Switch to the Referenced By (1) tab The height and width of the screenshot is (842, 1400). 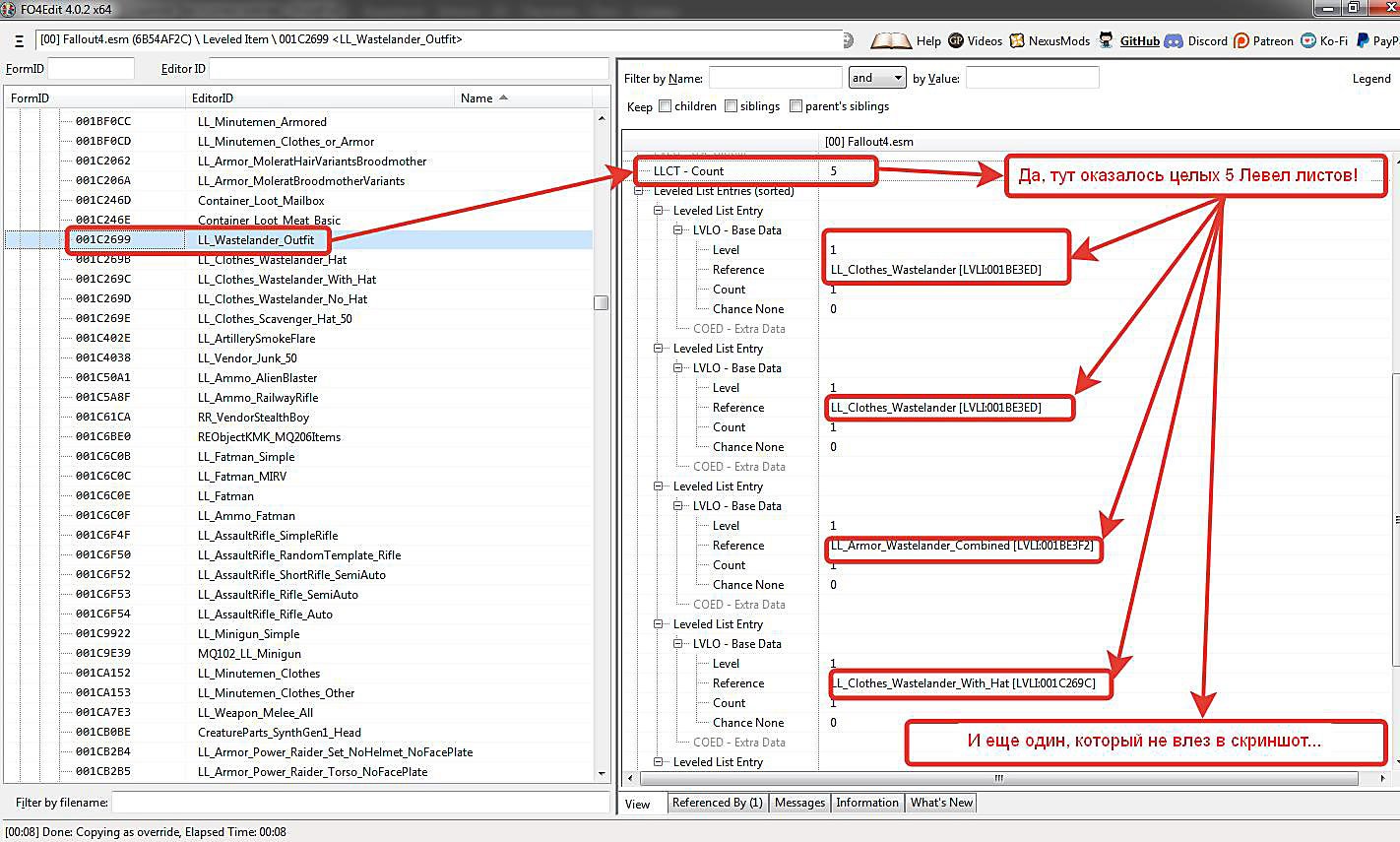[x=717, y=803]
